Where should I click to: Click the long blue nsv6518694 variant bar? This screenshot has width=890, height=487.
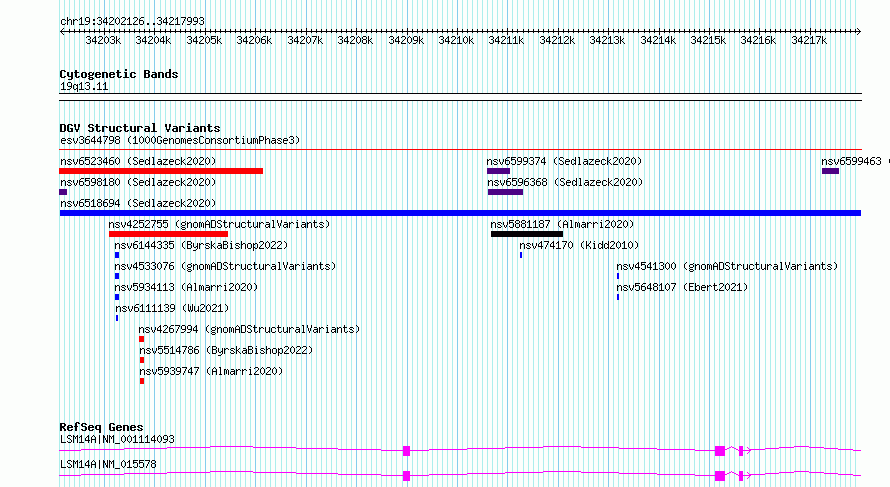(x=460, y=213)
